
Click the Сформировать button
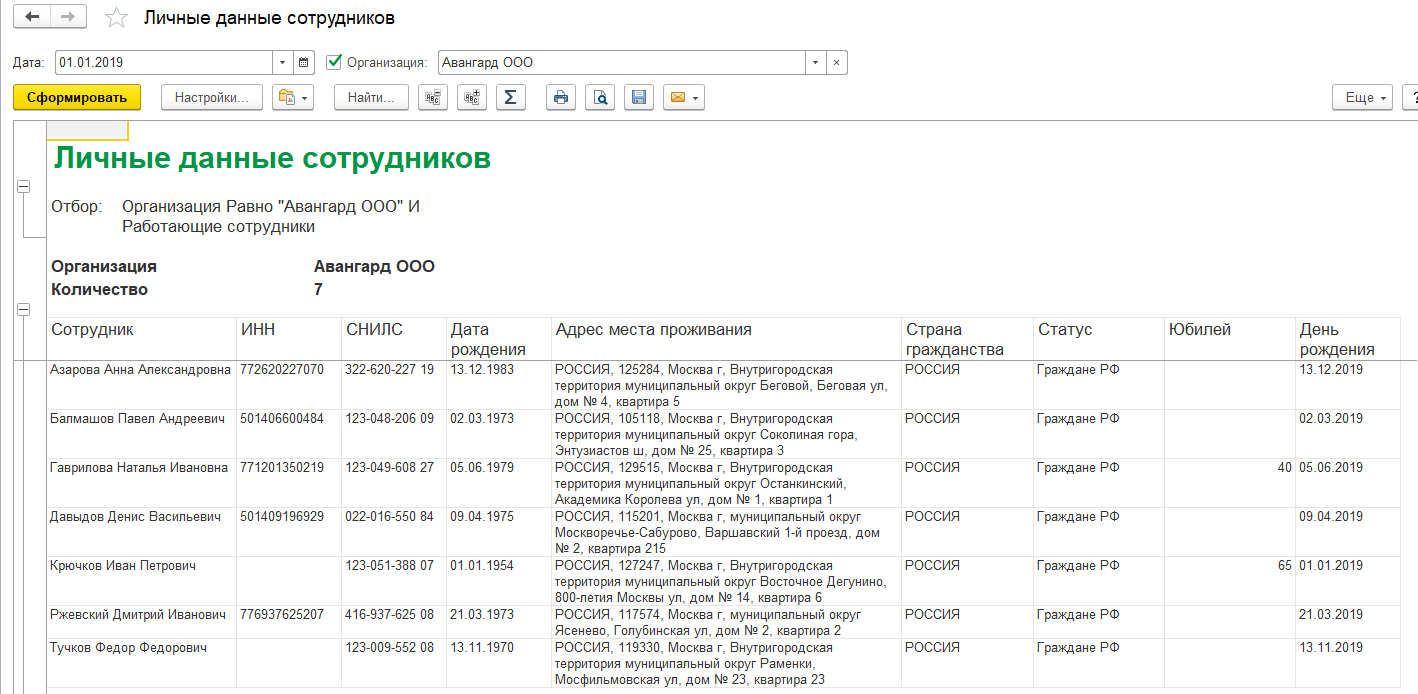tap(77, 97)
